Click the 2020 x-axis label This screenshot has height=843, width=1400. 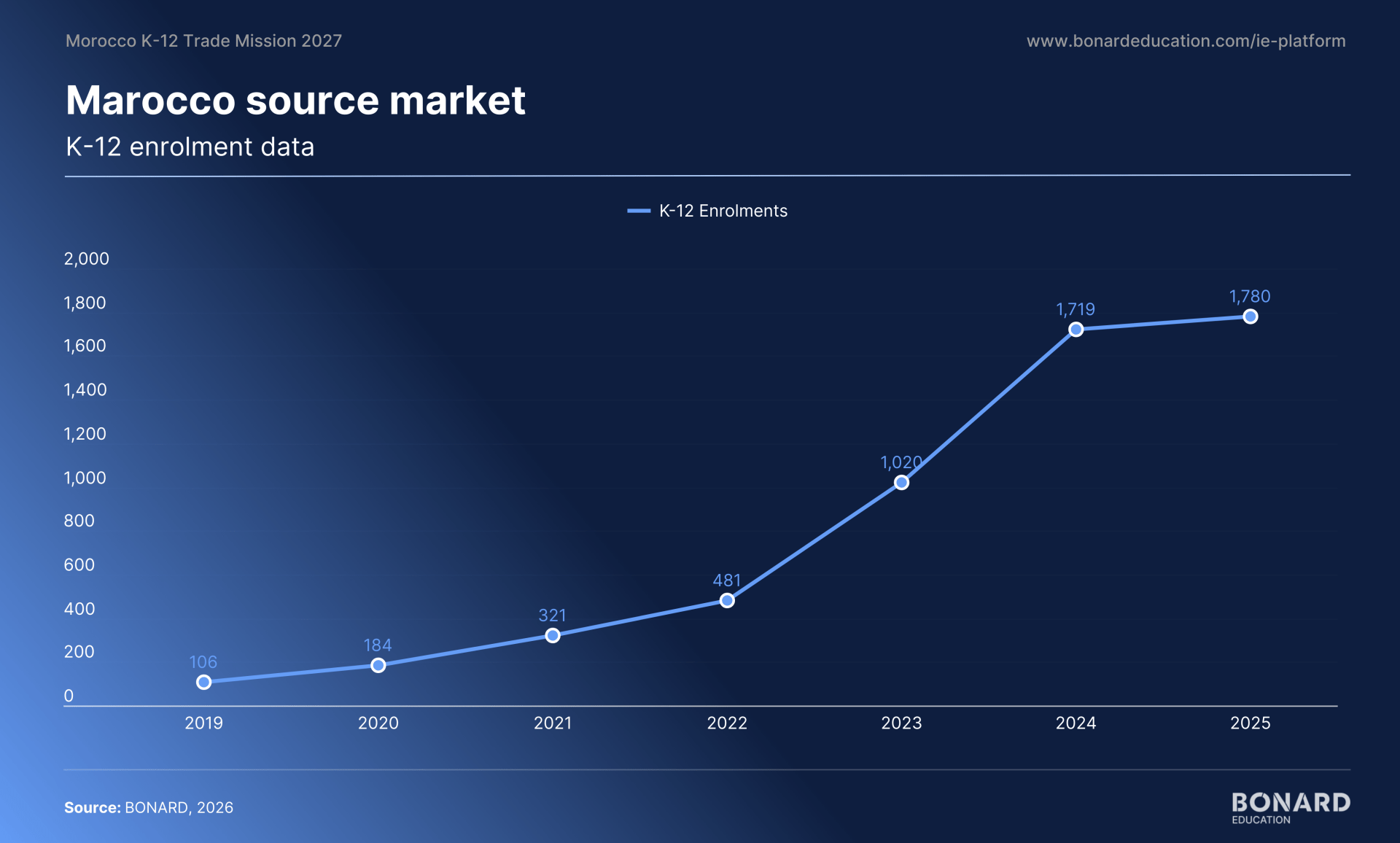378,723
